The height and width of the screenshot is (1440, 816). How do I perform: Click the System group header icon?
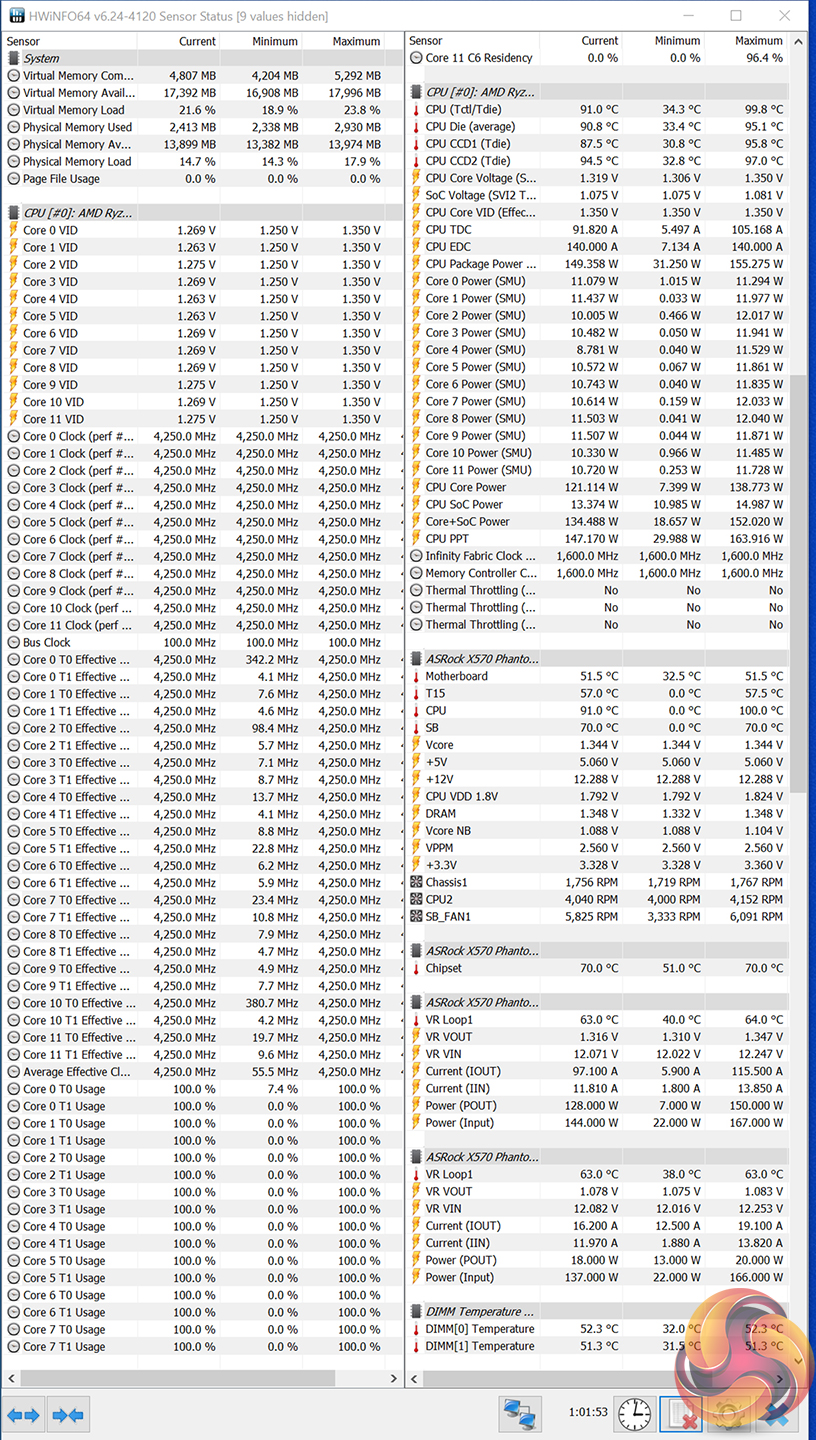coord(13,59)
